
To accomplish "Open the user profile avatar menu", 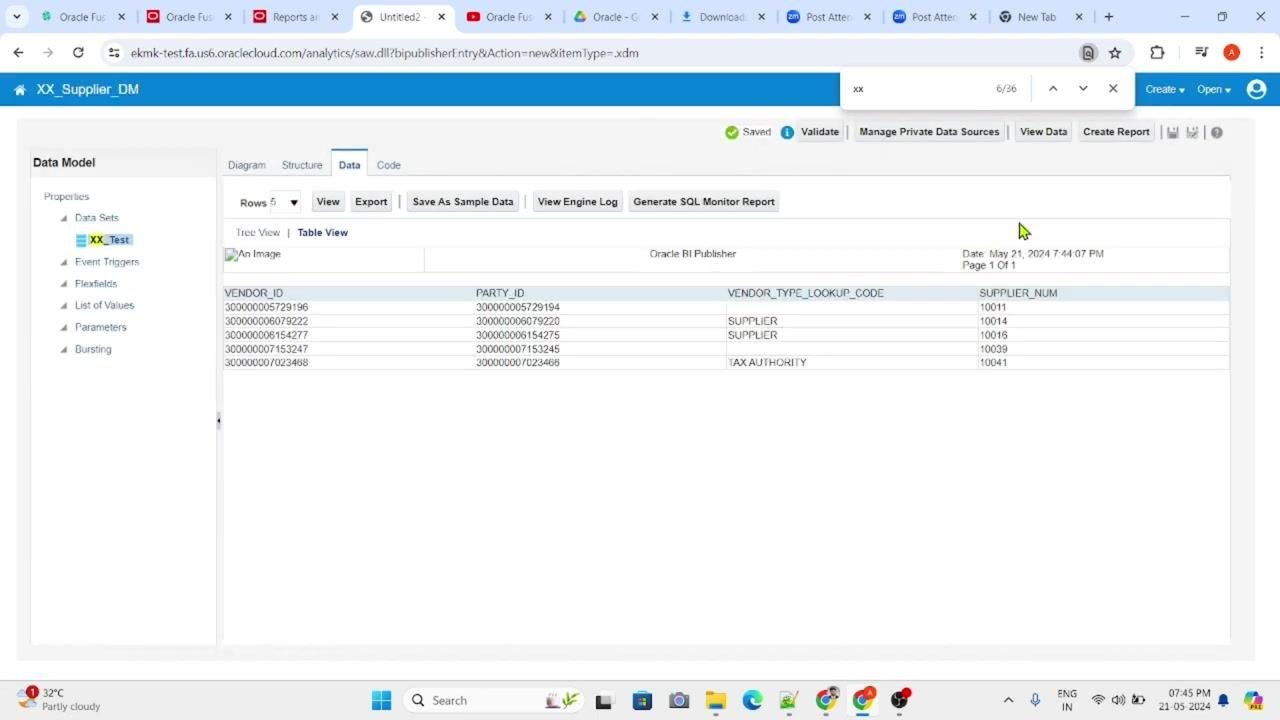I will 1257,89.
